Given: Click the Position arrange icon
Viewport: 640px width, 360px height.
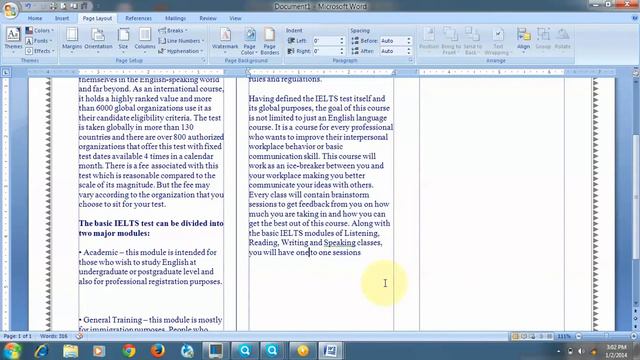Looking at the screenshot, I should pos(429,40).
